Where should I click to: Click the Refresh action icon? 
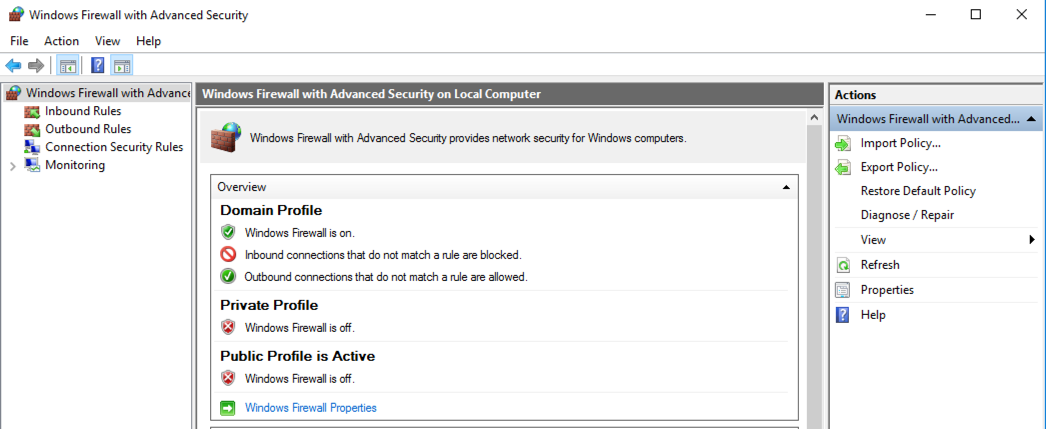click(x=843, y=265)
